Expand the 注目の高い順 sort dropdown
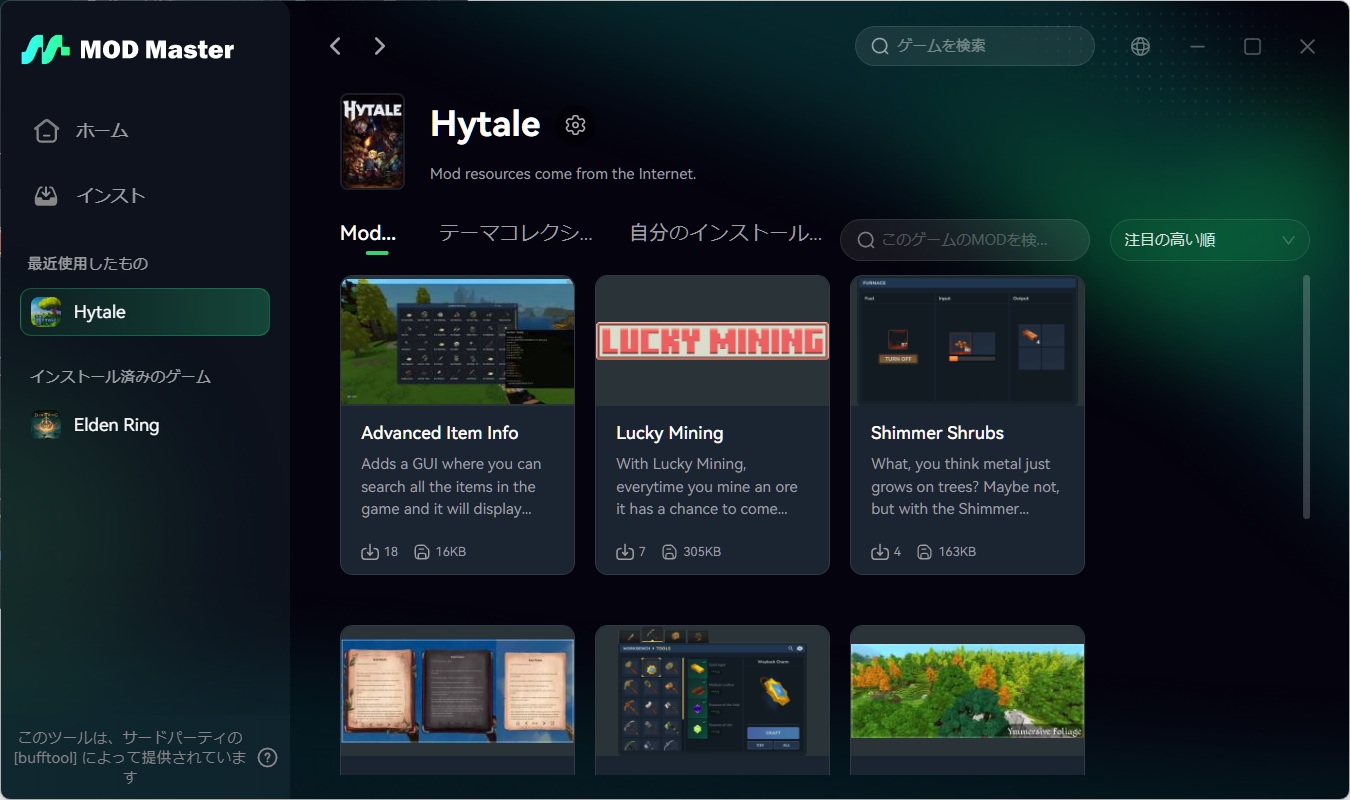1350x800 pixels. pyautogui.click(x=1209, y=240)
